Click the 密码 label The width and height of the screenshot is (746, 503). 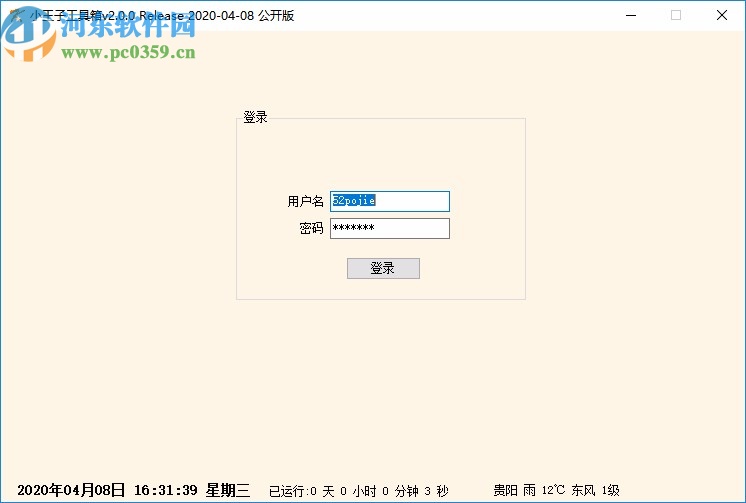pyautogui.click(x=312, y=228)
